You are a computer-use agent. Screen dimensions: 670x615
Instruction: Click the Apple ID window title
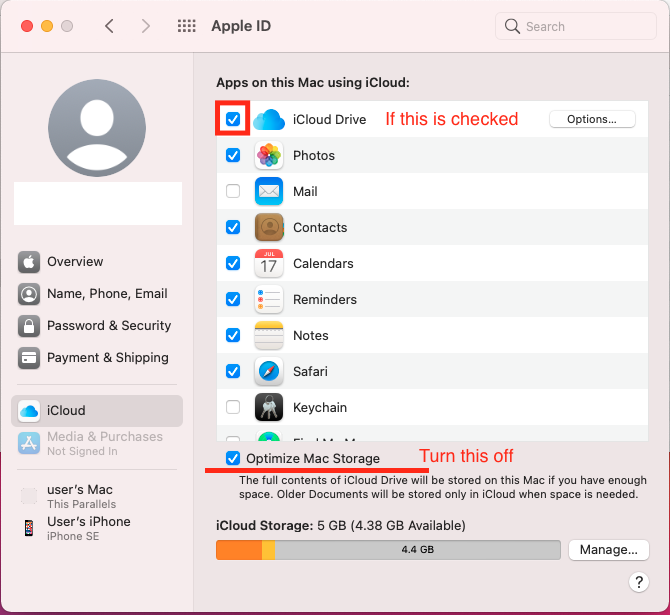pos(241,26)
